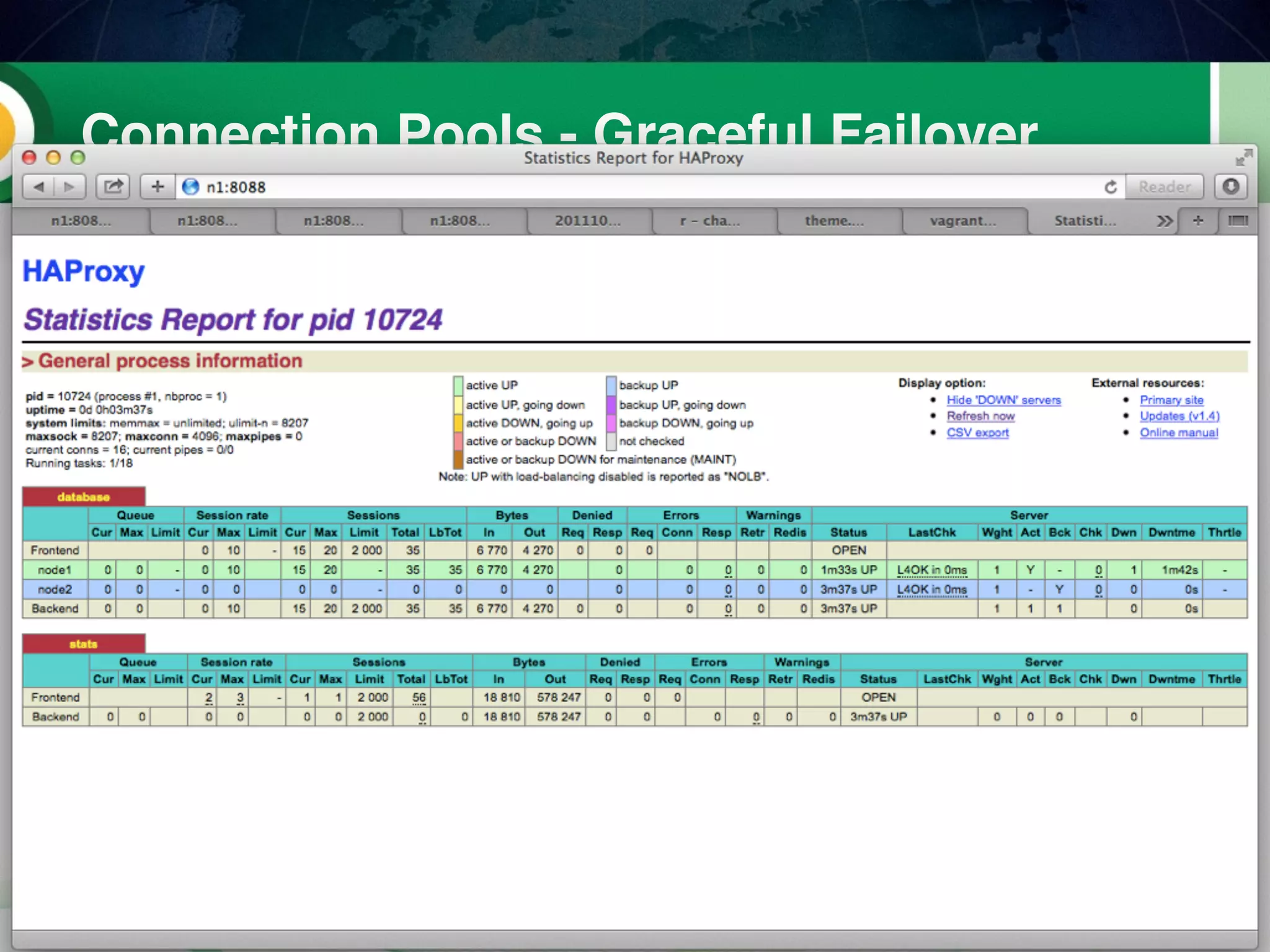Switch to the first n1:808... tab

point(81,221)
